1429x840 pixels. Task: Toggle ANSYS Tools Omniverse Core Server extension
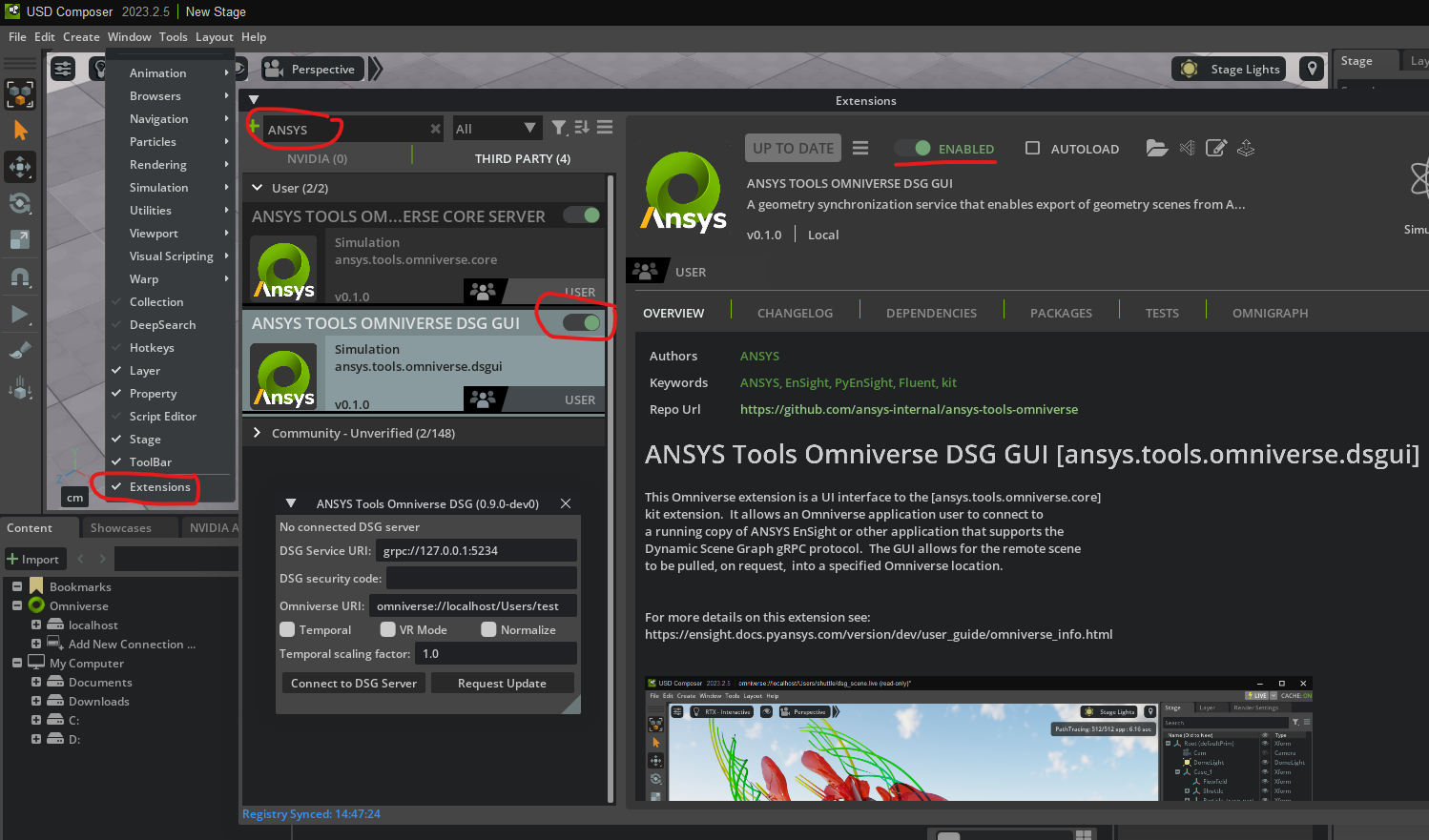581,215
